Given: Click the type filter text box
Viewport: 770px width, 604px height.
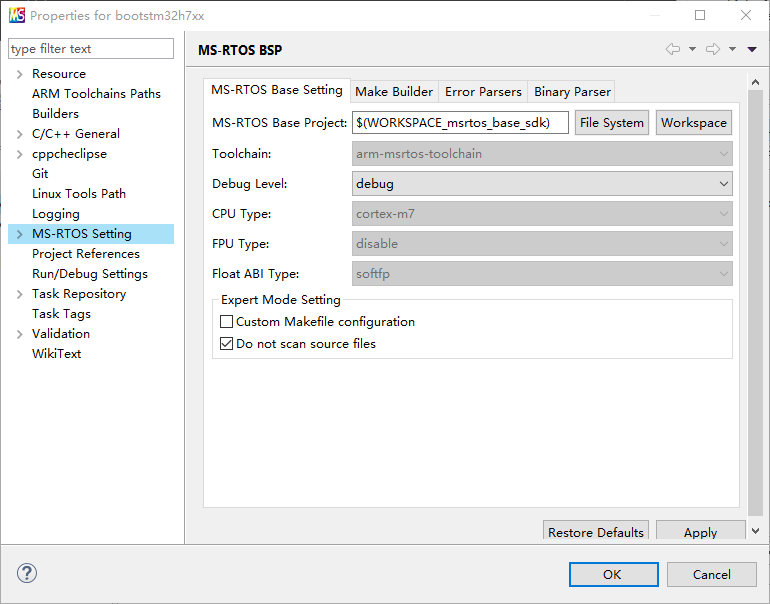Looking at the screenshot, I should [x=90, y=49].
